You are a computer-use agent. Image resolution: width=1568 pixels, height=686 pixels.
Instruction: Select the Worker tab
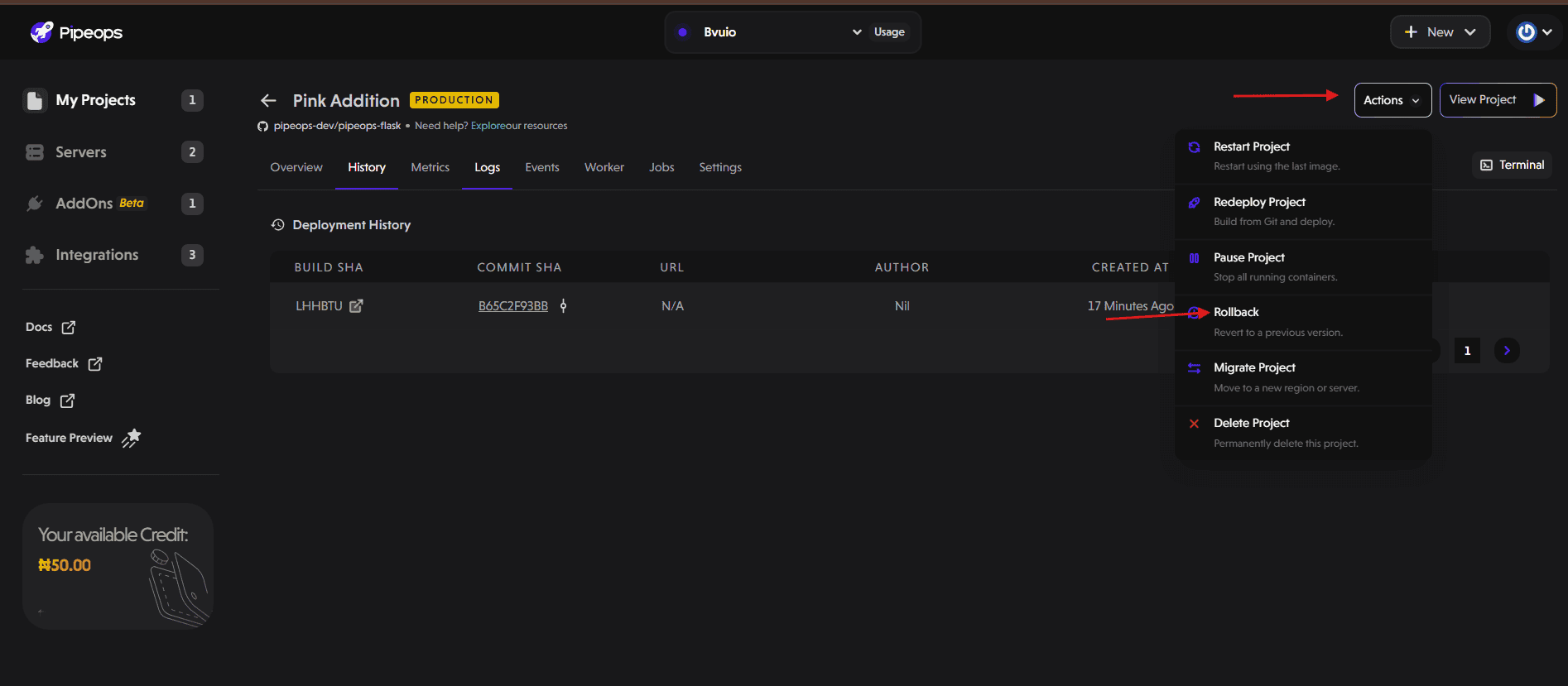[x=604, y=167]
